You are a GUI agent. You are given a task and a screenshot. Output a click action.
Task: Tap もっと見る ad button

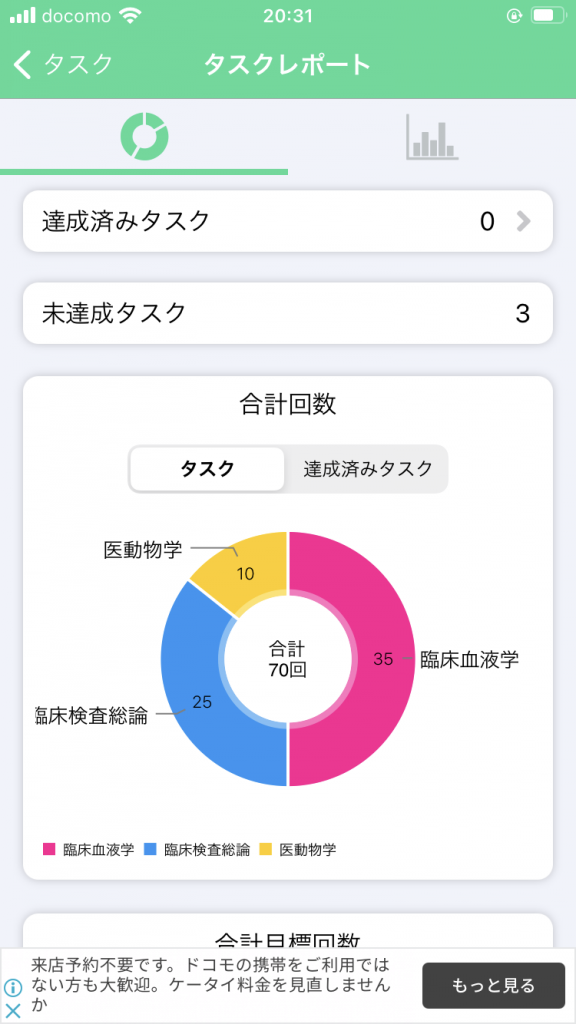pyautogui.click(x=493, y=985)
